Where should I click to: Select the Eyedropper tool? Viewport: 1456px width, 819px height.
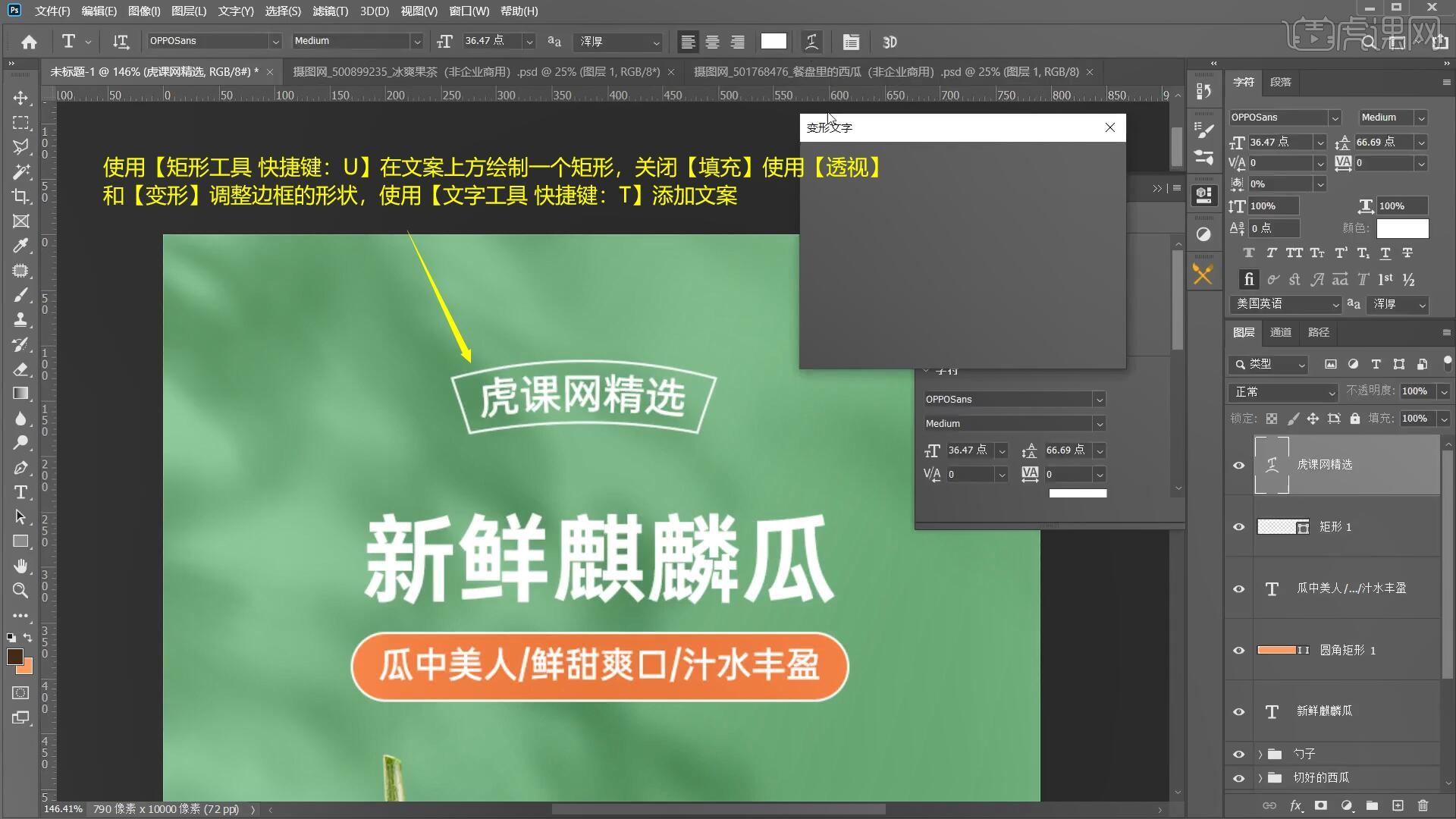20,246
